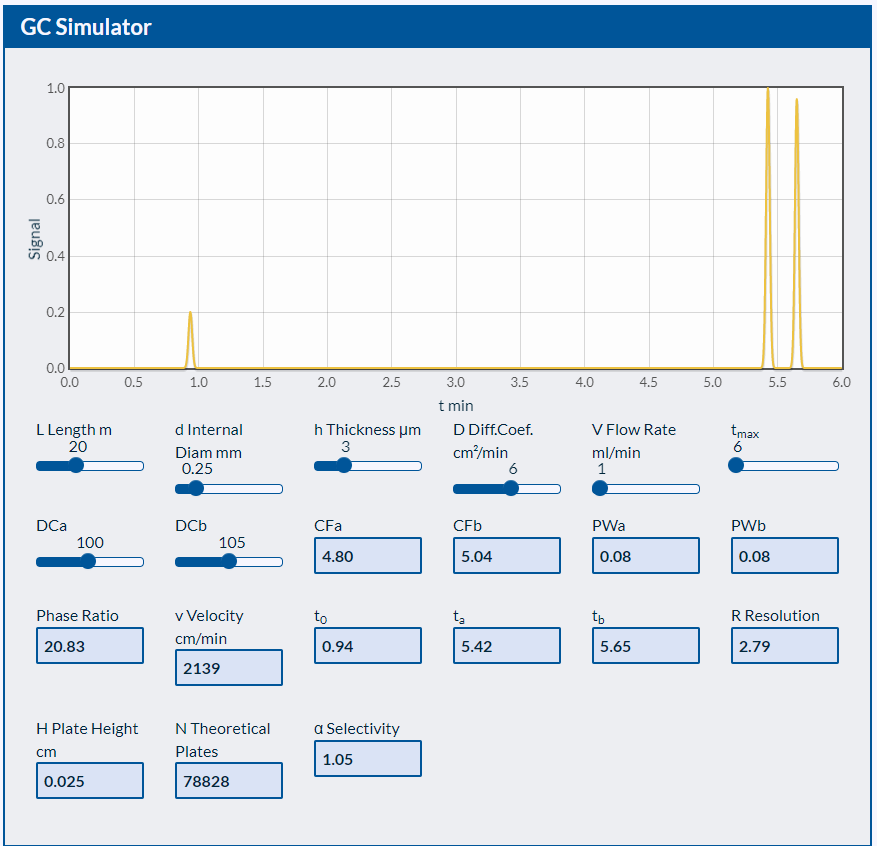
Task: Click the α Selectivity field showing 1.05
Action: (367, 758)
